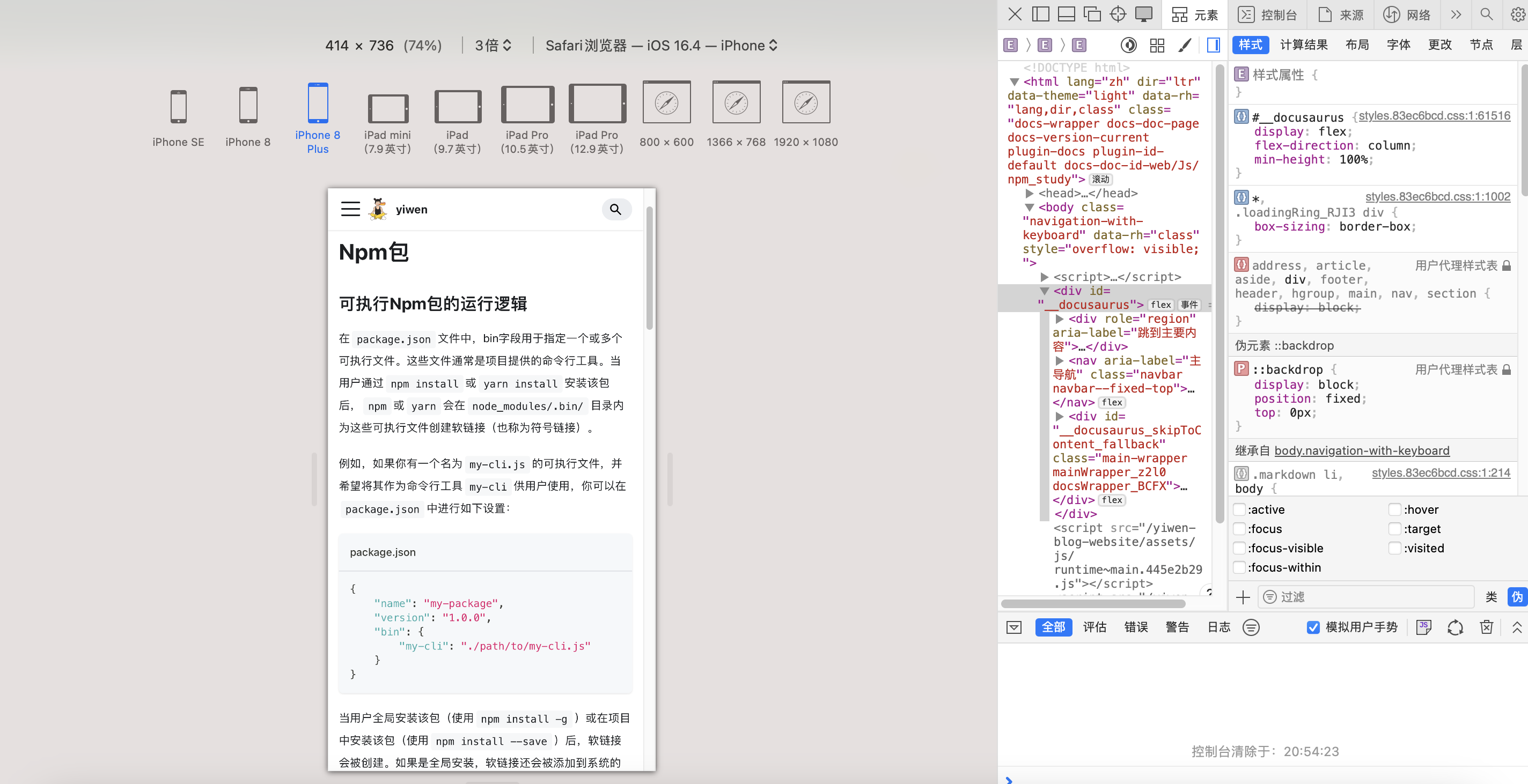This screenshot has height=784, width=1528.
Task: Expand the head element in DOM tree
Action: tap(1029, 194)
